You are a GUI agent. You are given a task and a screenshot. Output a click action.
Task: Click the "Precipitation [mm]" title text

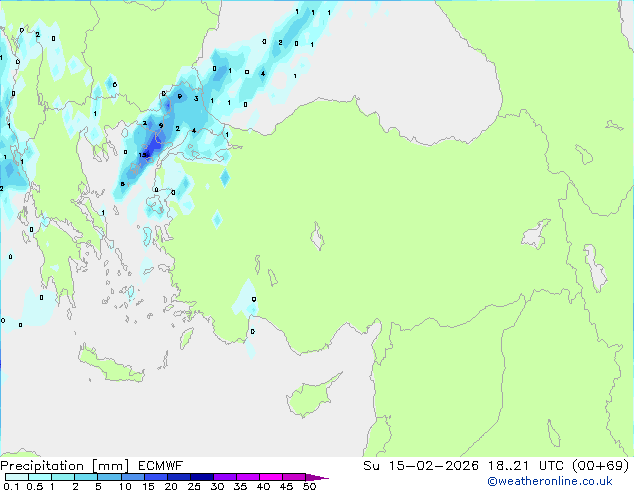click(x=65, y=466)
